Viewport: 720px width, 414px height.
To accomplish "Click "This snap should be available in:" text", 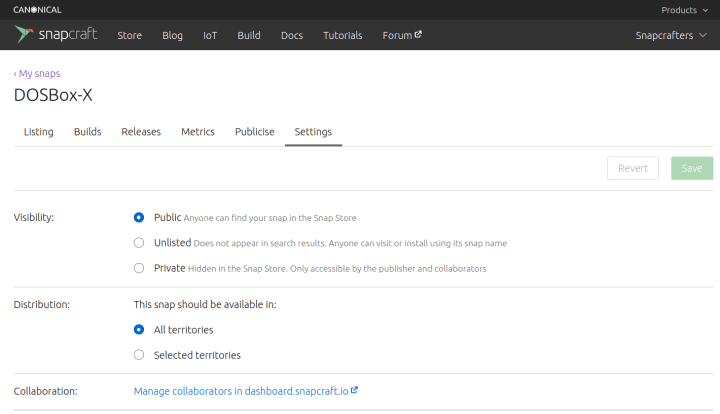I will point(205,304).
